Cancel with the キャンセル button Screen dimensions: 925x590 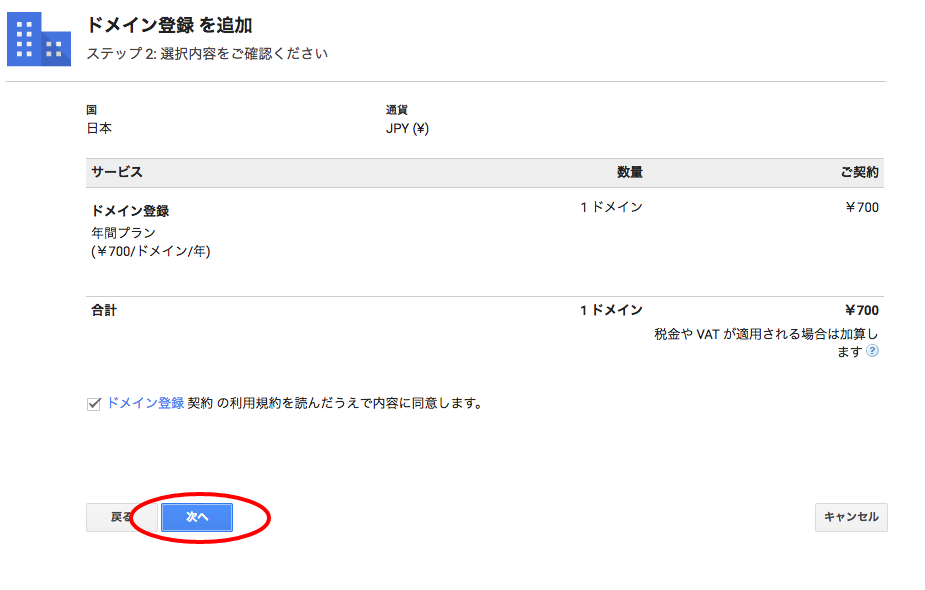(x=851, y=517)
